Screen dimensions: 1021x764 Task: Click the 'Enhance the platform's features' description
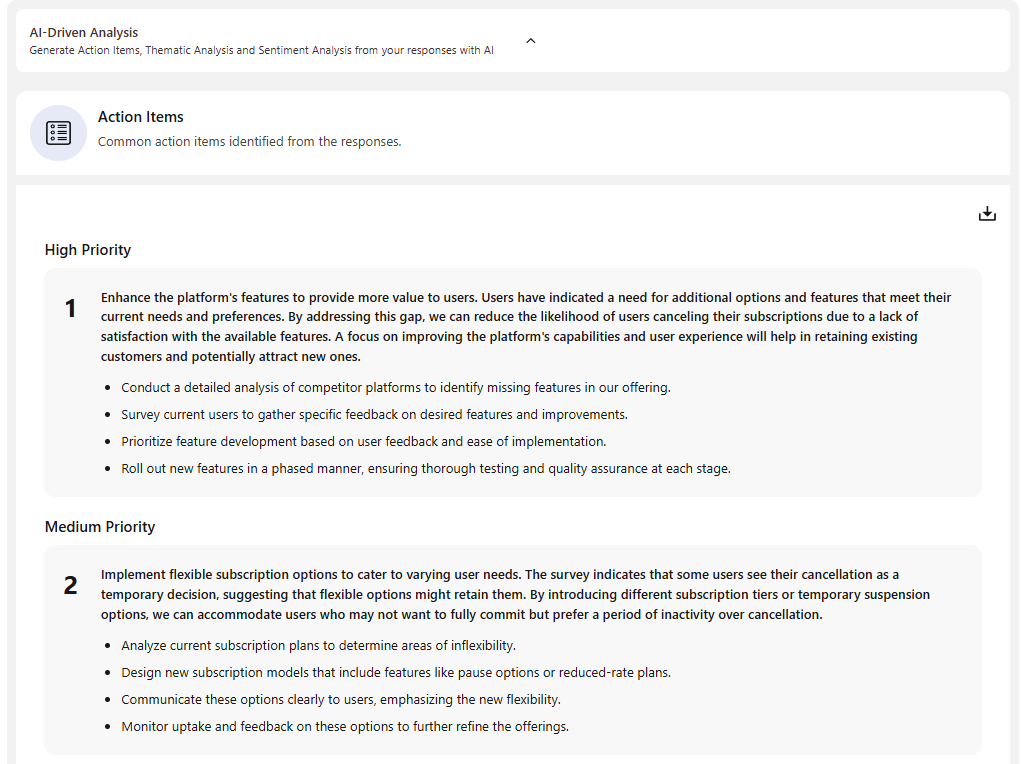click(525, 327)
